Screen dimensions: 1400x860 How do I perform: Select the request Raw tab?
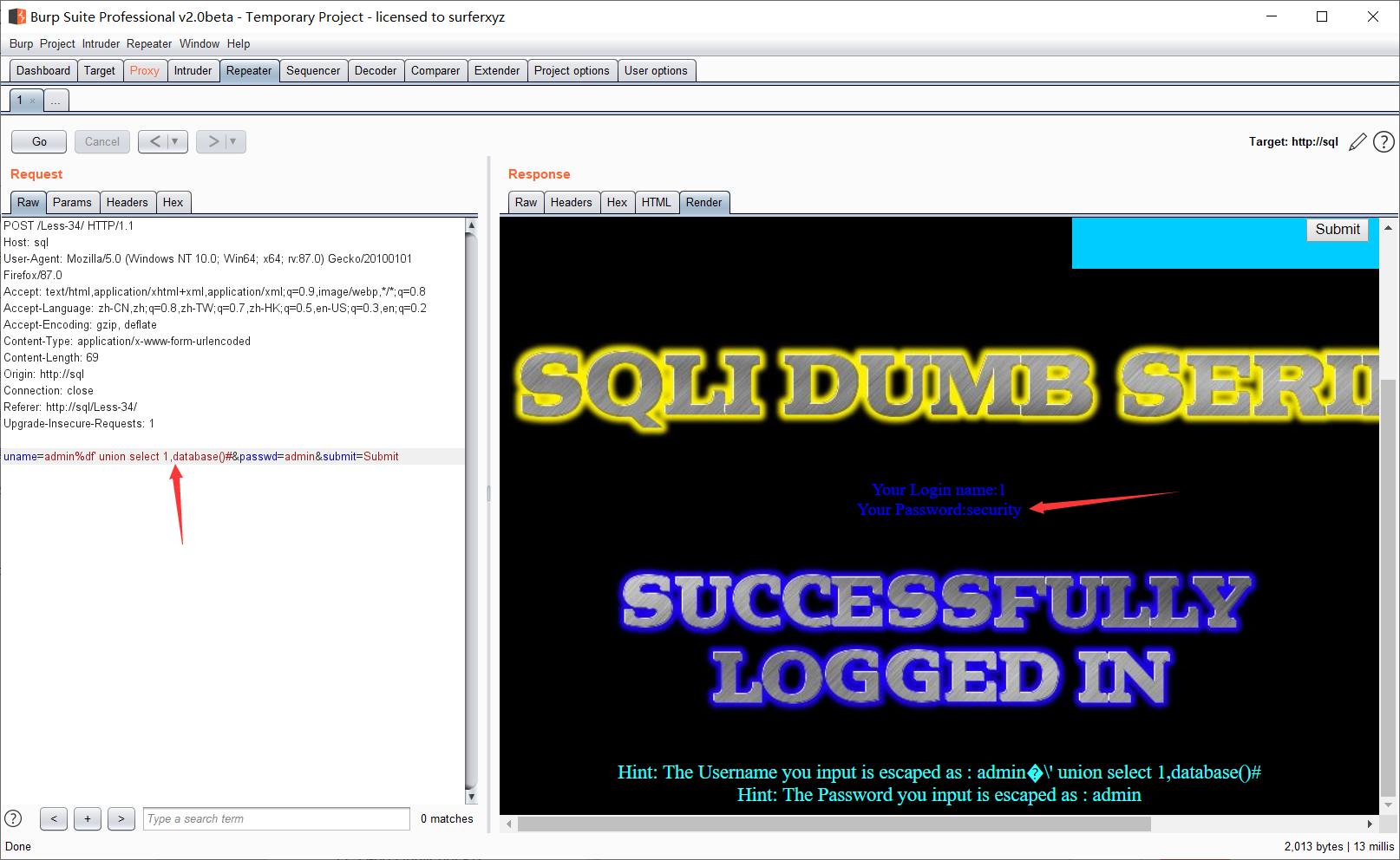point(29,202)
